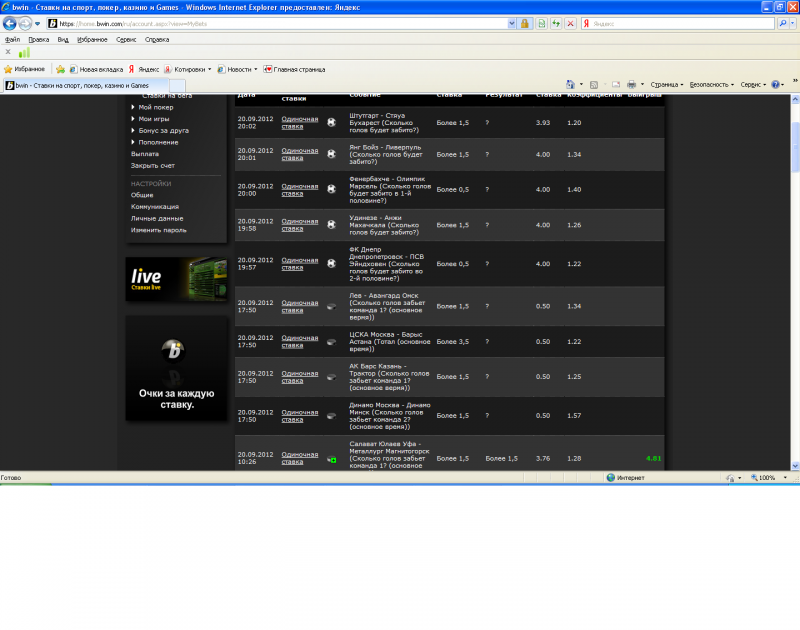Click the page vertical scrollbar down arrow
This screenshot has height=630, width=800.
pyautogui.click(x=795, y=466)
